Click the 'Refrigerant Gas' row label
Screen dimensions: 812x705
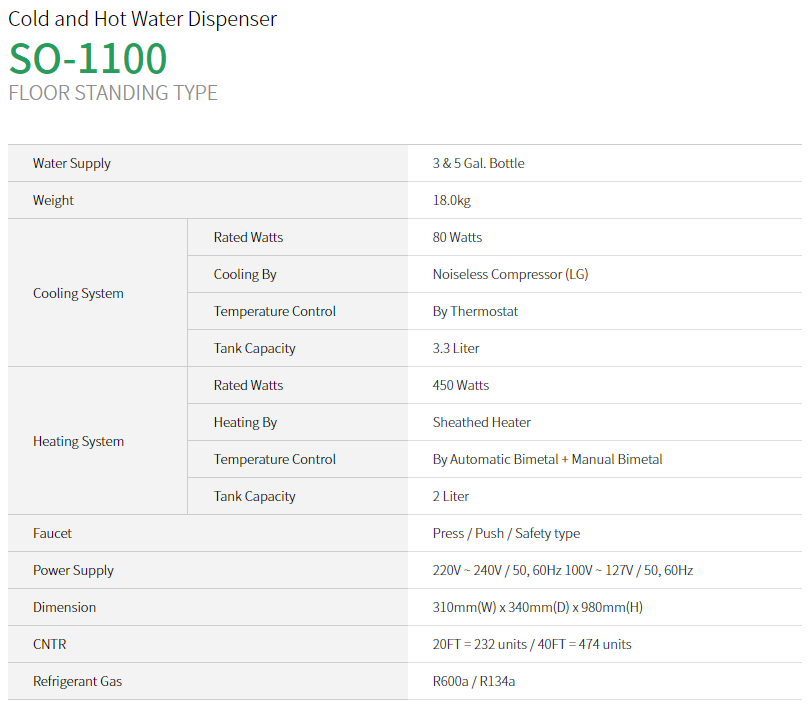coord(78,682)
